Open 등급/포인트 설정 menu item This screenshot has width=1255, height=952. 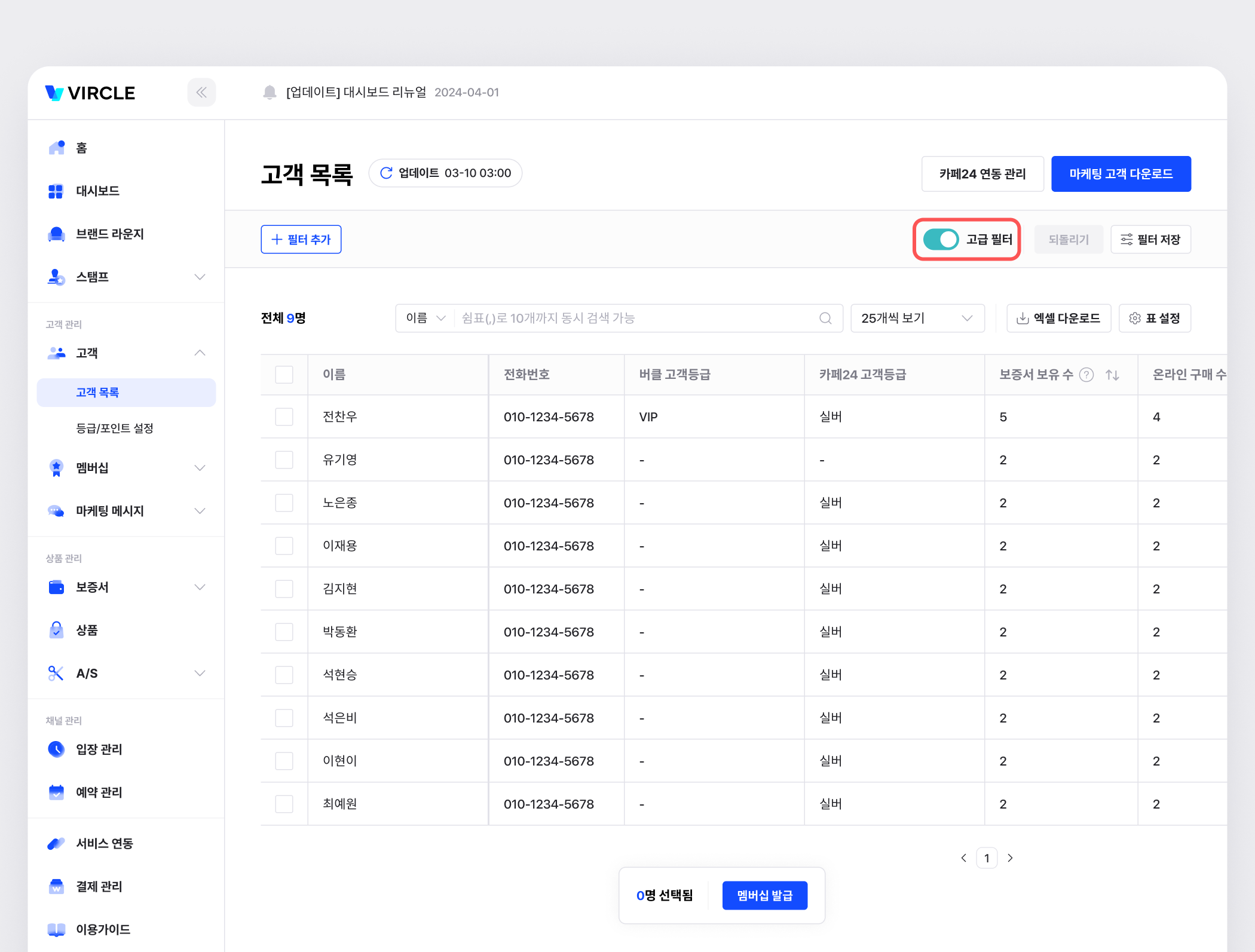click(x=115, y=428)
